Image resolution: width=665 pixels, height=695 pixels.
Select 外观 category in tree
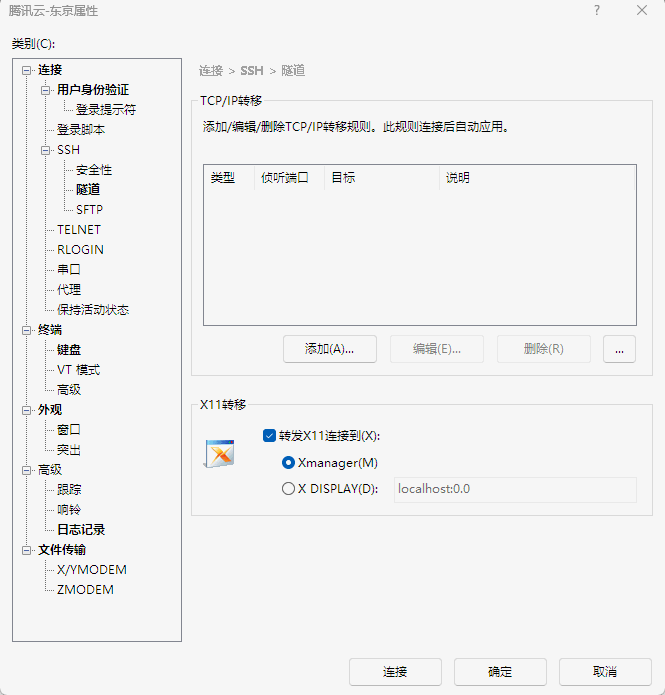click(x=50, y=410)
